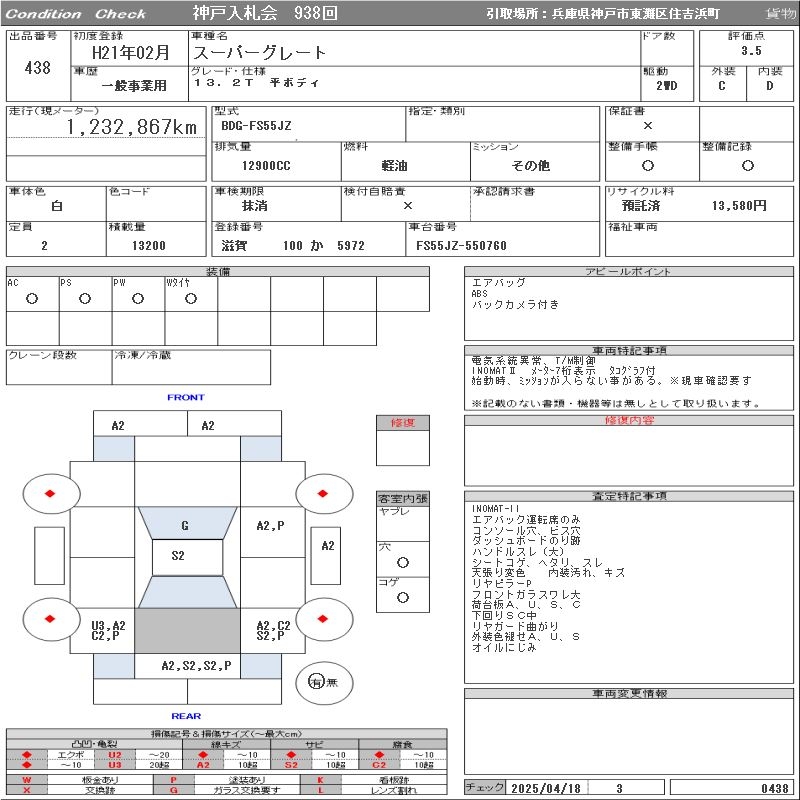The height and width of the screenshot is (800, 800).
Task: Click the fuel type 軽油
Action: click(x=394, y=166)
